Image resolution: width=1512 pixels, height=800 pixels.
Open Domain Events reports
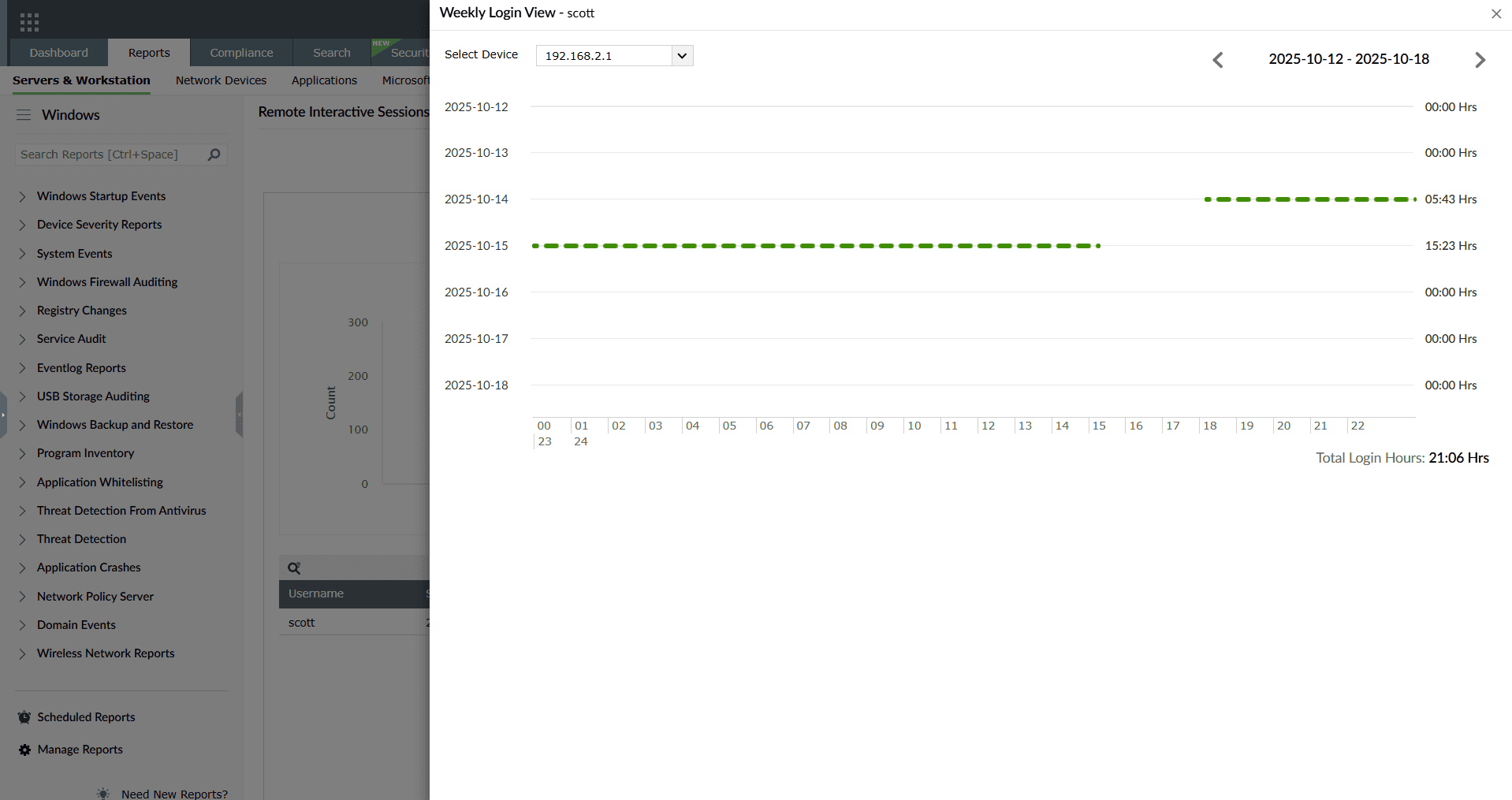tap(76, 625)
